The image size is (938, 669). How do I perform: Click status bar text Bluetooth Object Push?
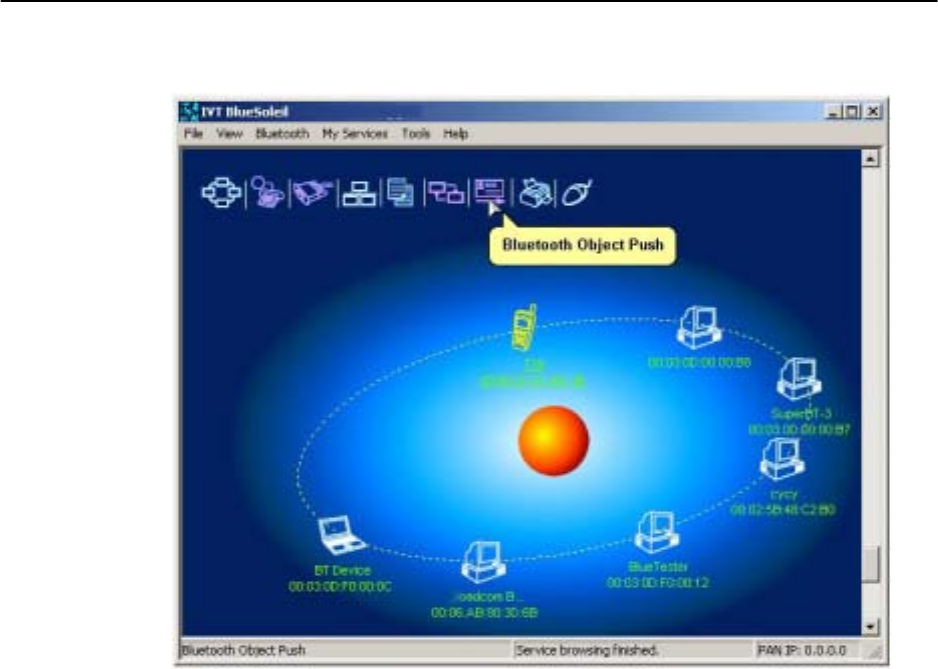(x=243, y=650)
